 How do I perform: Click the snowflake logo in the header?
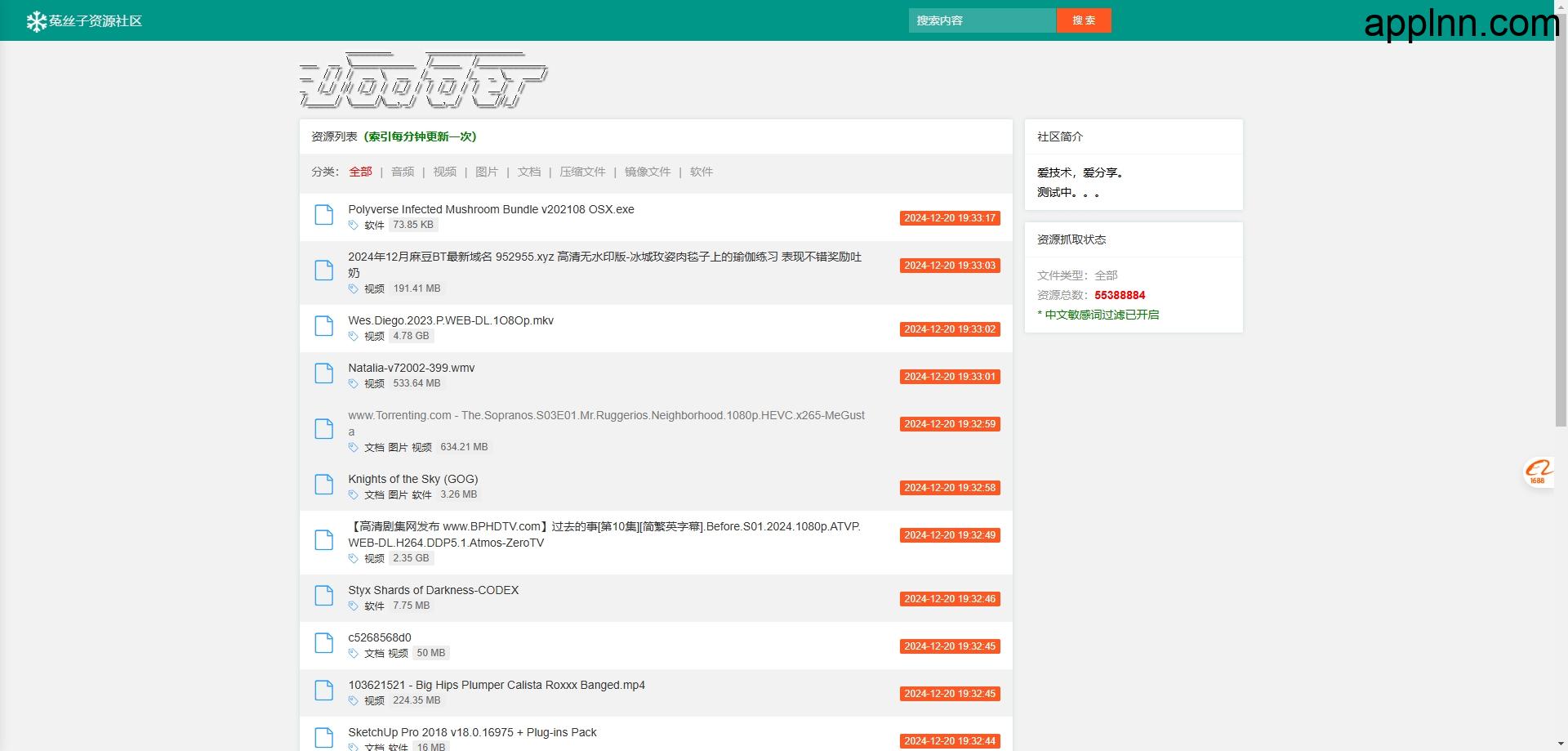tap(36, 21)
